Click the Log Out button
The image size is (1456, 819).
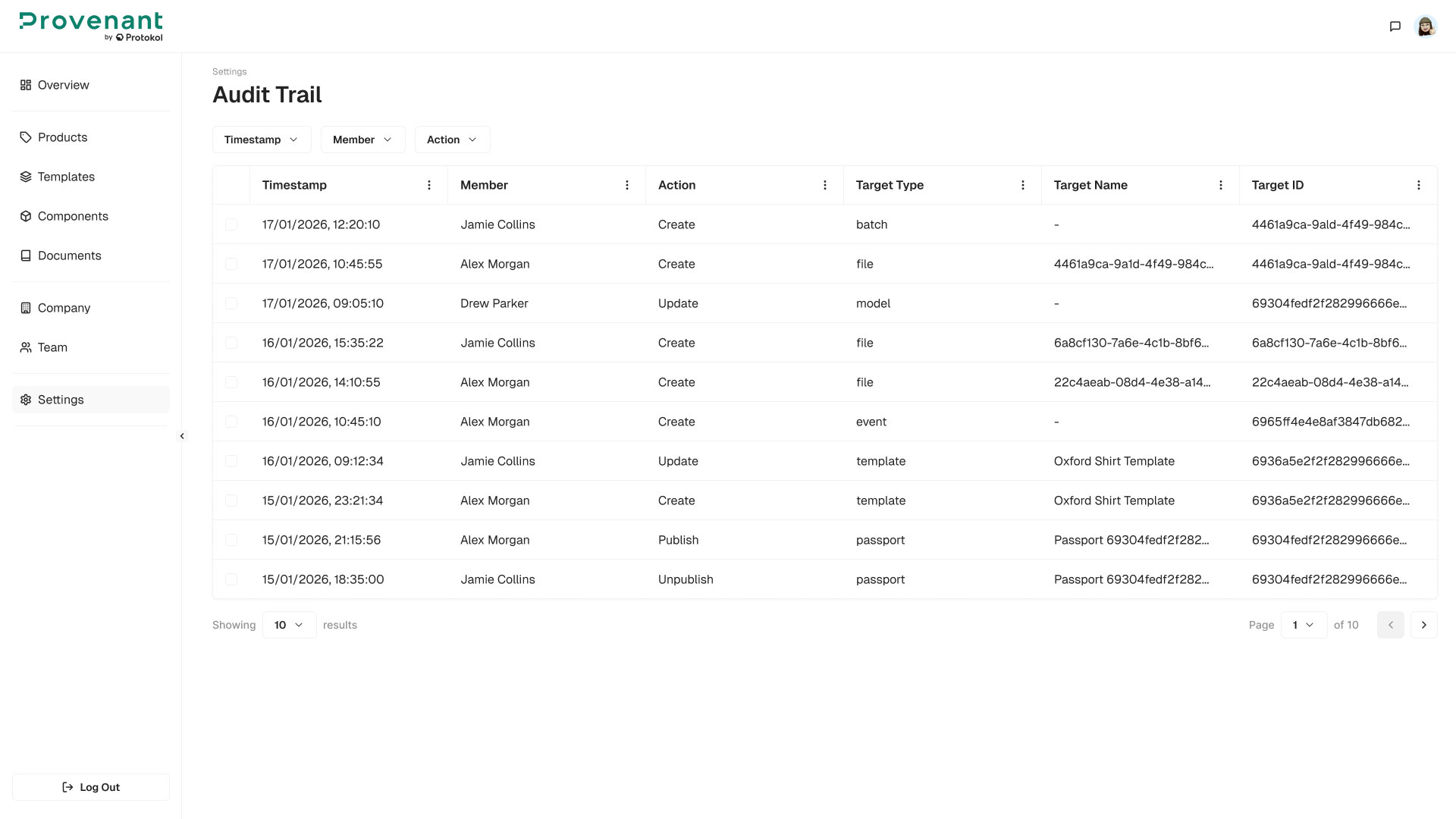pos(91,787)
